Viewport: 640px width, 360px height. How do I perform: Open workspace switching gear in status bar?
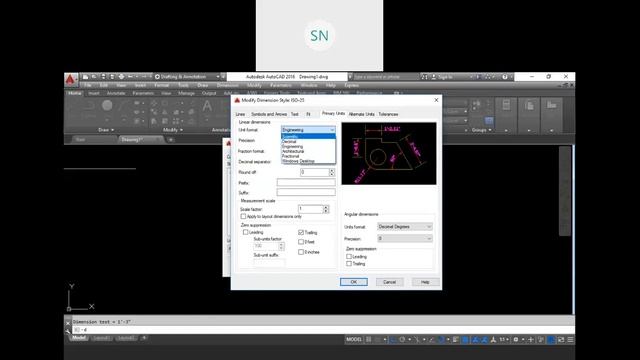coord(516,340)
